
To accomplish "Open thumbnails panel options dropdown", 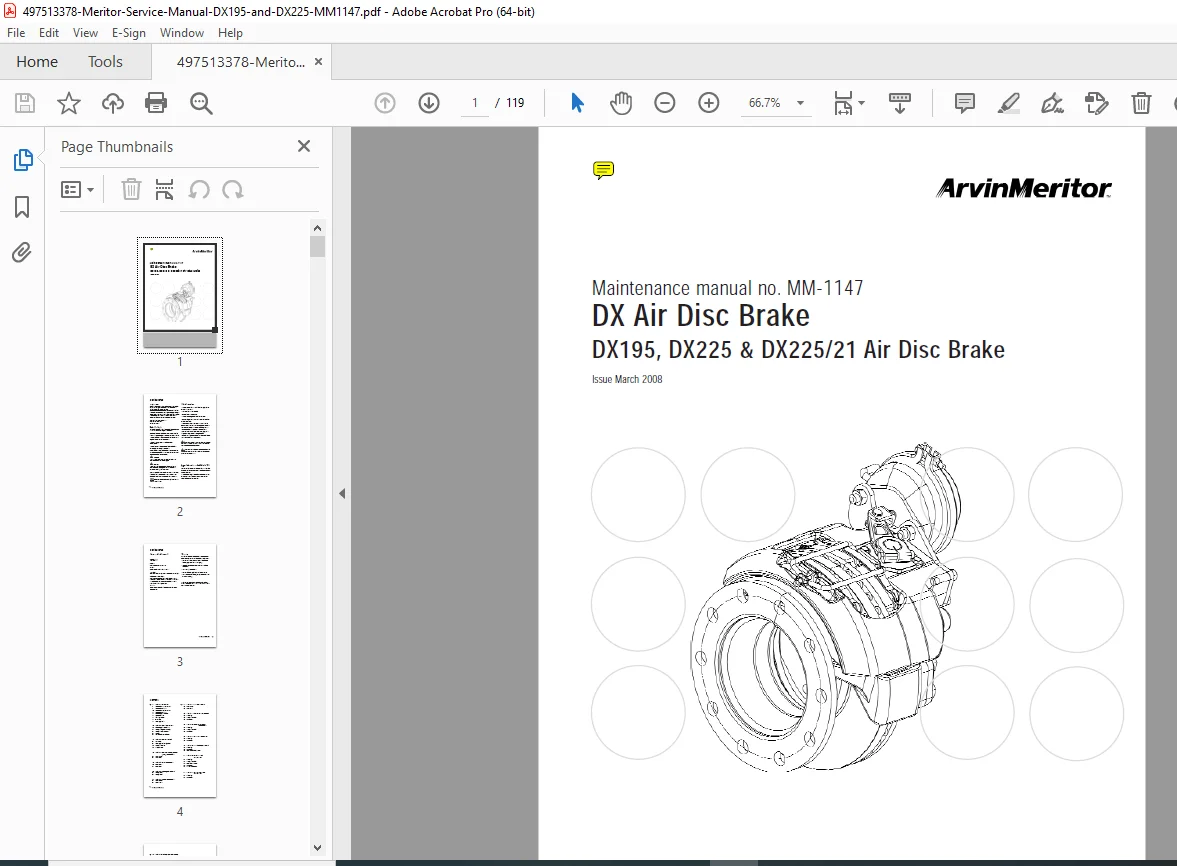I will tap(77, 190).
